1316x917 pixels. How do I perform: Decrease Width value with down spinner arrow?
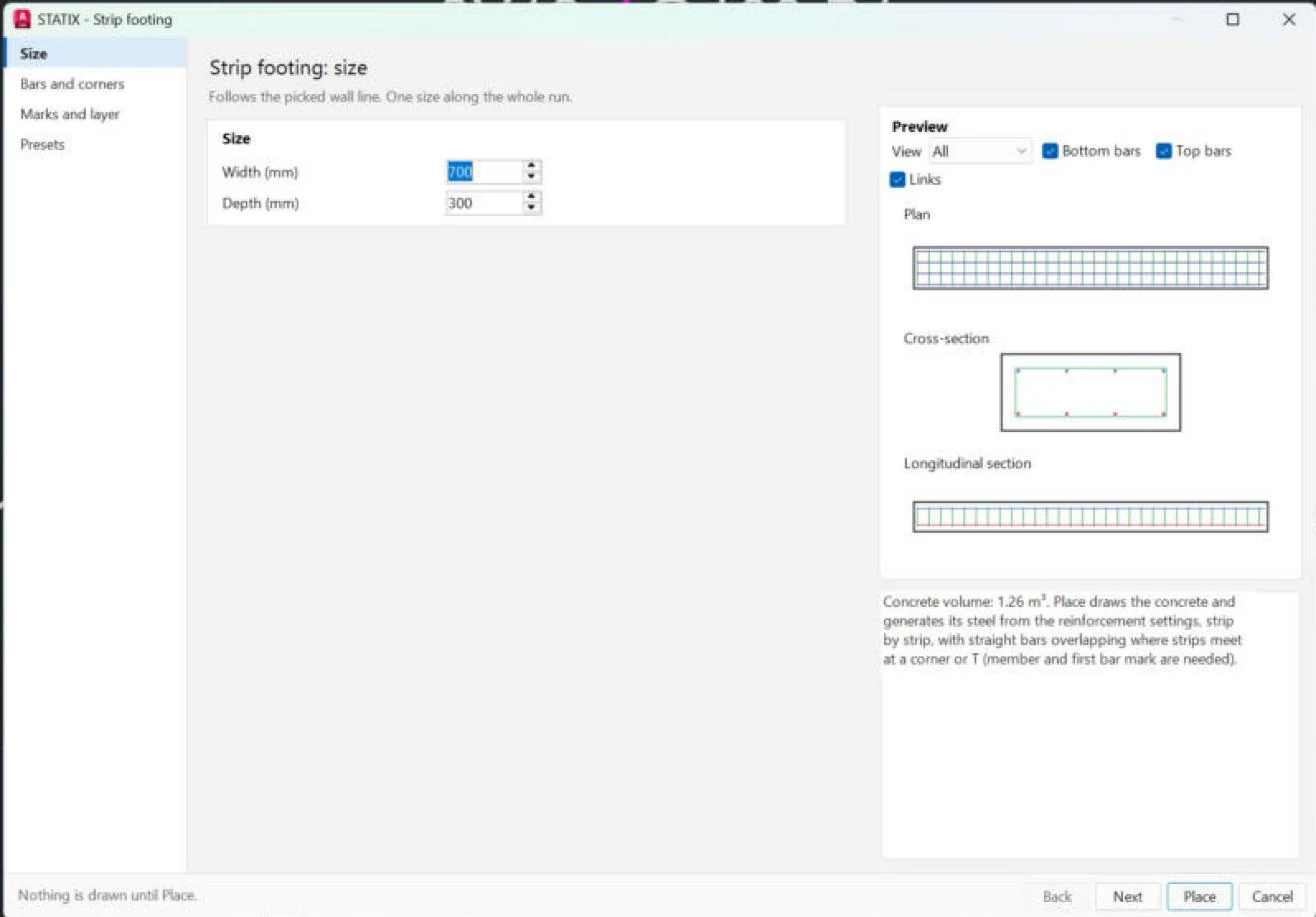click(x=532, y=178)
